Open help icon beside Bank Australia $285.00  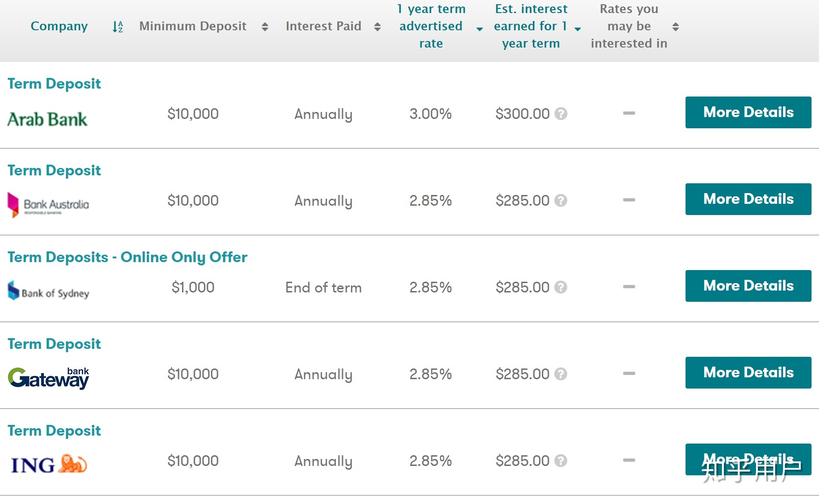[x=561, y=201]
